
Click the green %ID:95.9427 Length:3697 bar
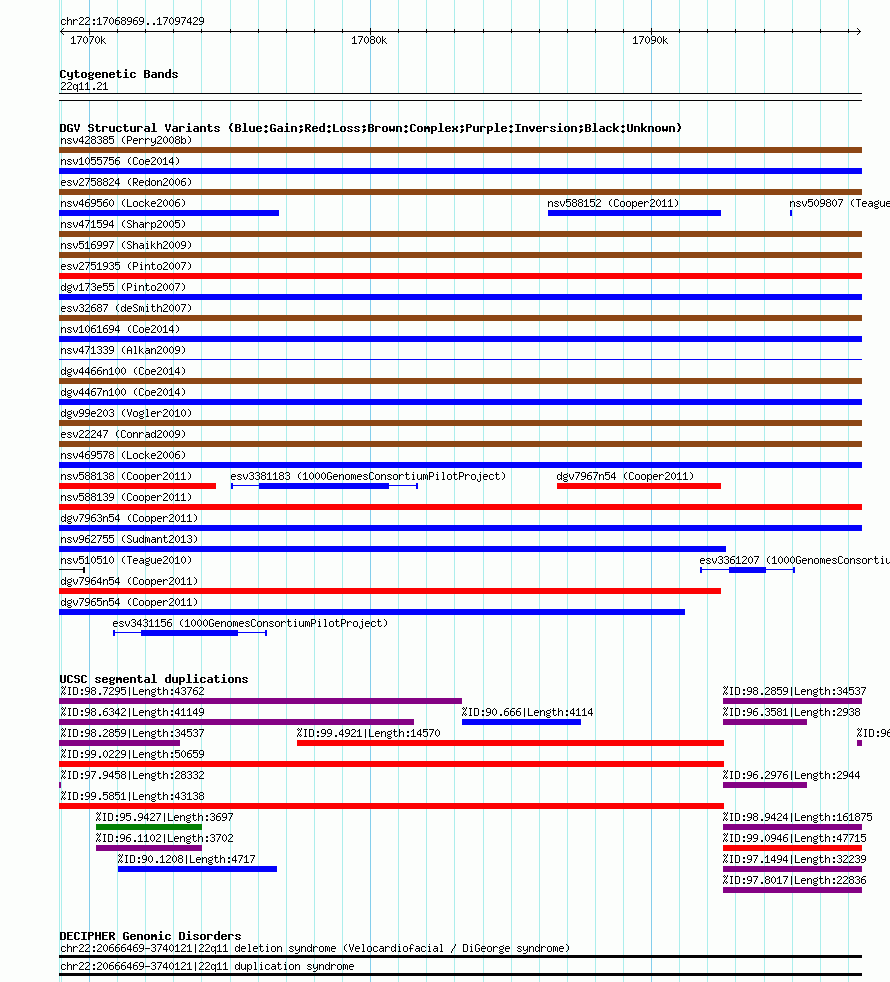click(x=149, y=827)
